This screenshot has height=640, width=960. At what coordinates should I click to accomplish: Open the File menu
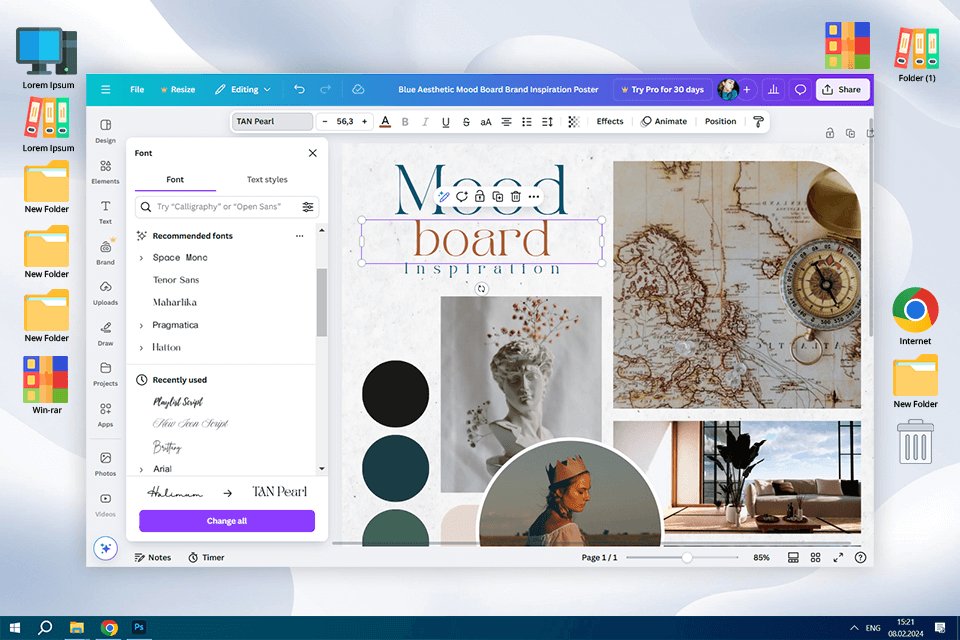pos(137,89)
